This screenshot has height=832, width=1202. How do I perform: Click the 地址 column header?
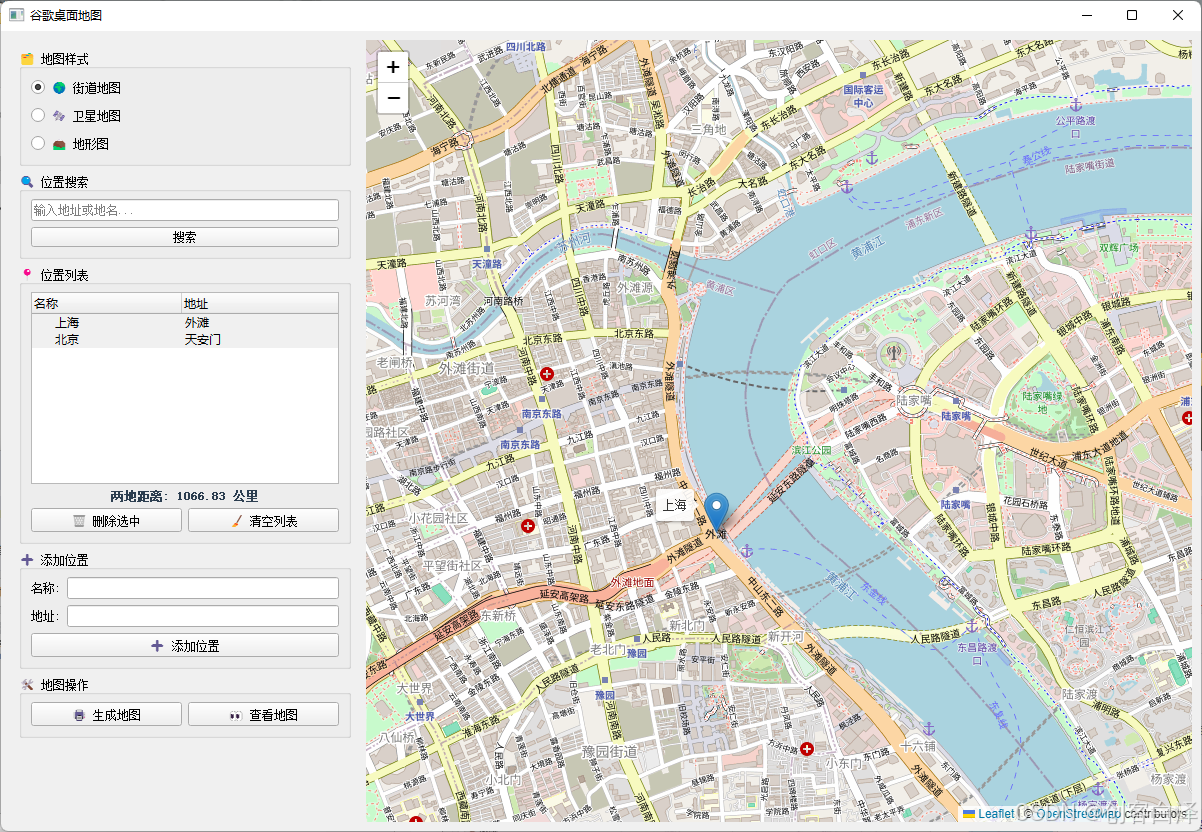(x=260, y=303)
